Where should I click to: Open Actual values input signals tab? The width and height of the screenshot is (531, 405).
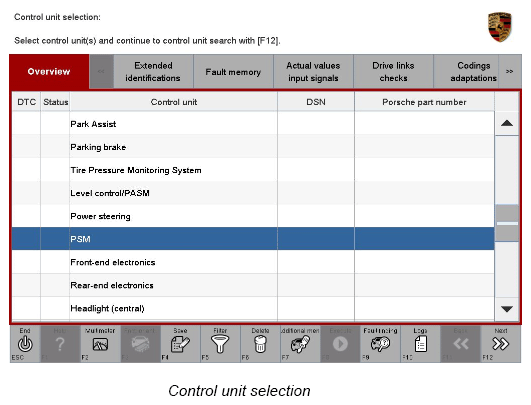313,71
